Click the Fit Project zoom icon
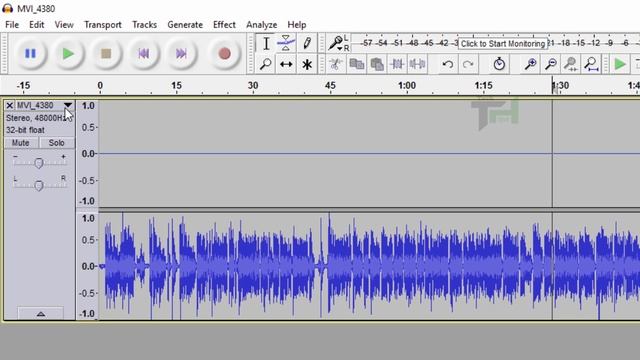Viewport: 640px width, 360px height. point(591,64)
